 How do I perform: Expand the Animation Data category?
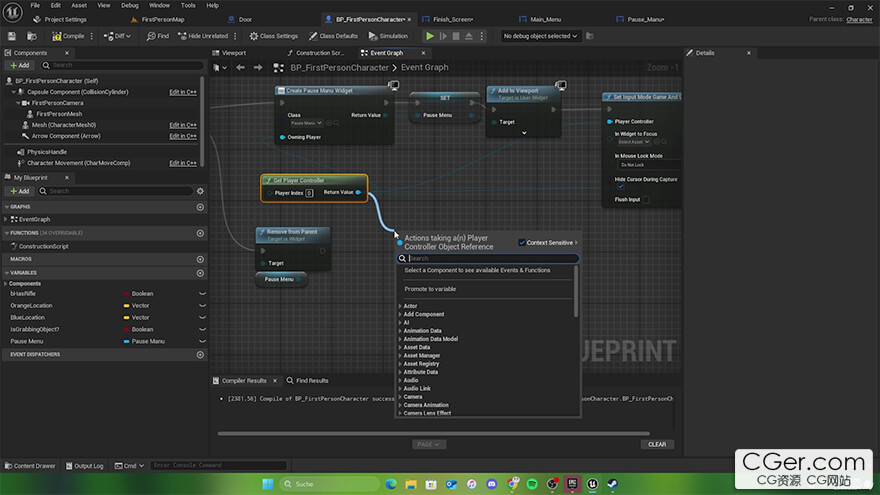[x=400, y=331]
